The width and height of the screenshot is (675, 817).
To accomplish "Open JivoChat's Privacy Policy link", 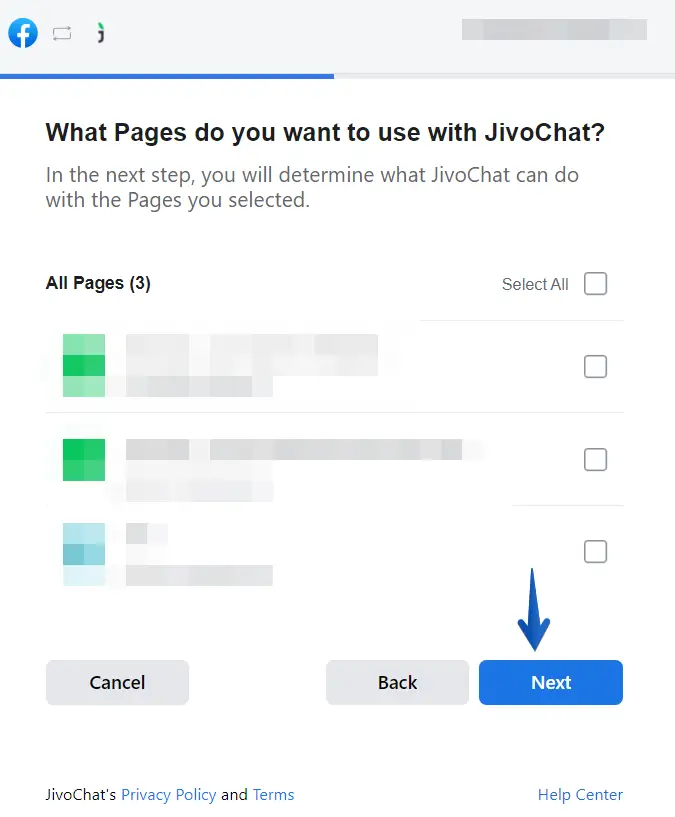I will click(169, 795).
